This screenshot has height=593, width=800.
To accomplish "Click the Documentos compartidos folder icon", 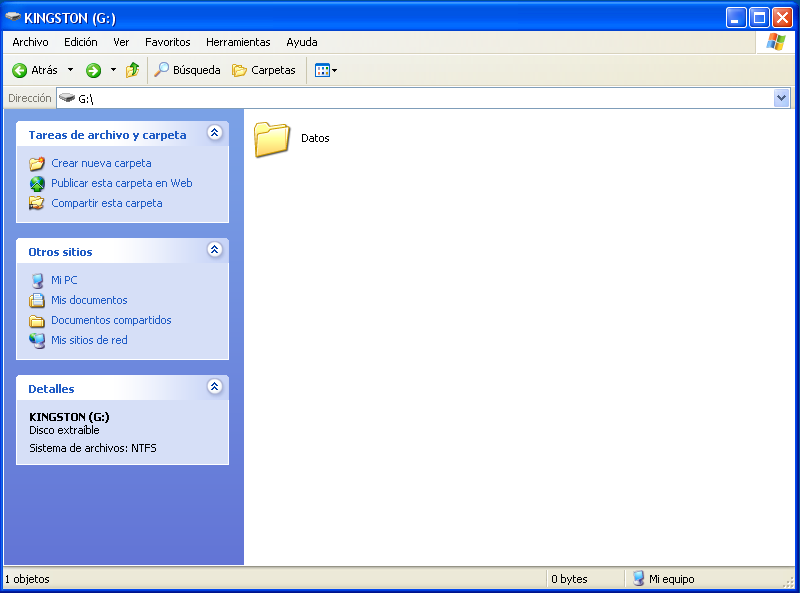I will [37, 320].
